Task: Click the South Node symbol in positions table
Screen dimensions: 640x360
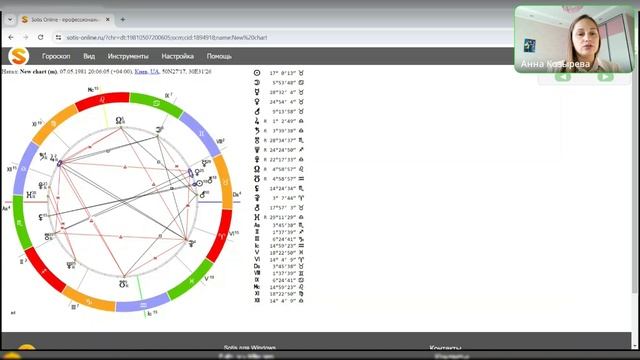Action: (257, 178)
